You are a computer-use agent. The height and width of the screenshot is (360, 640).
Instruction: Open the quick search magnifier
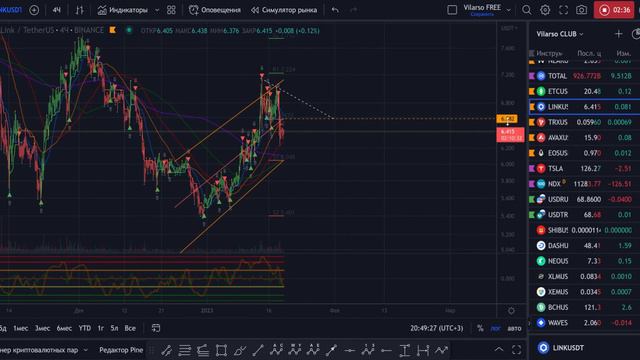[x=527, y=10]
